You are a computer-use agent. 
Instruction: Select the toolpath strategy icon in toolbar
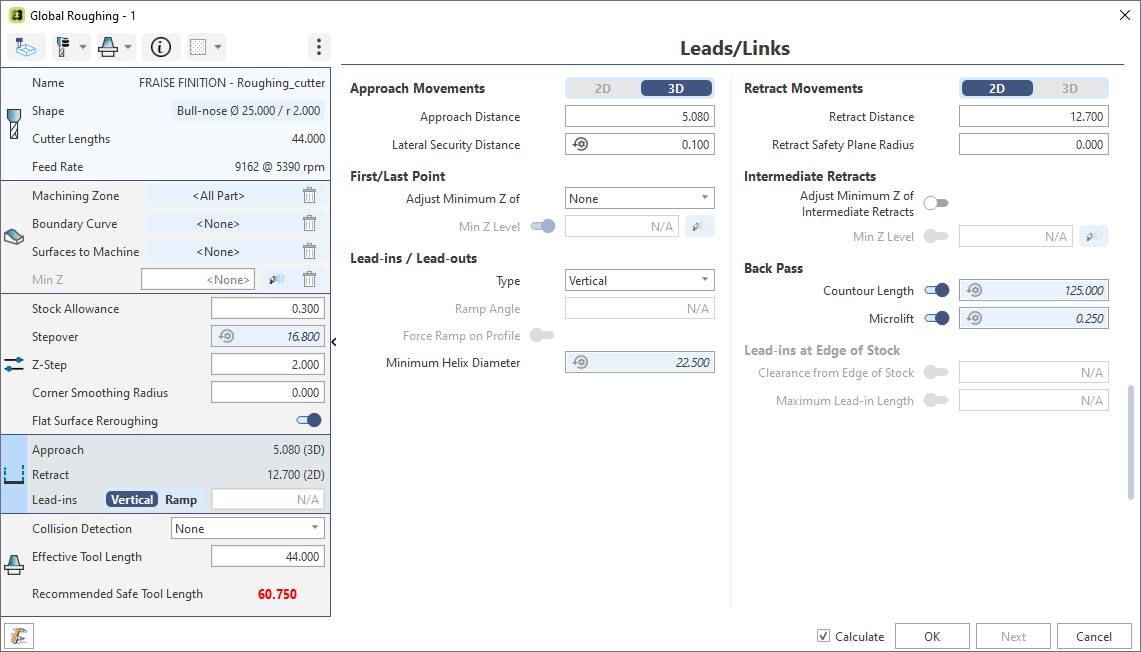[x=26, y=47]
